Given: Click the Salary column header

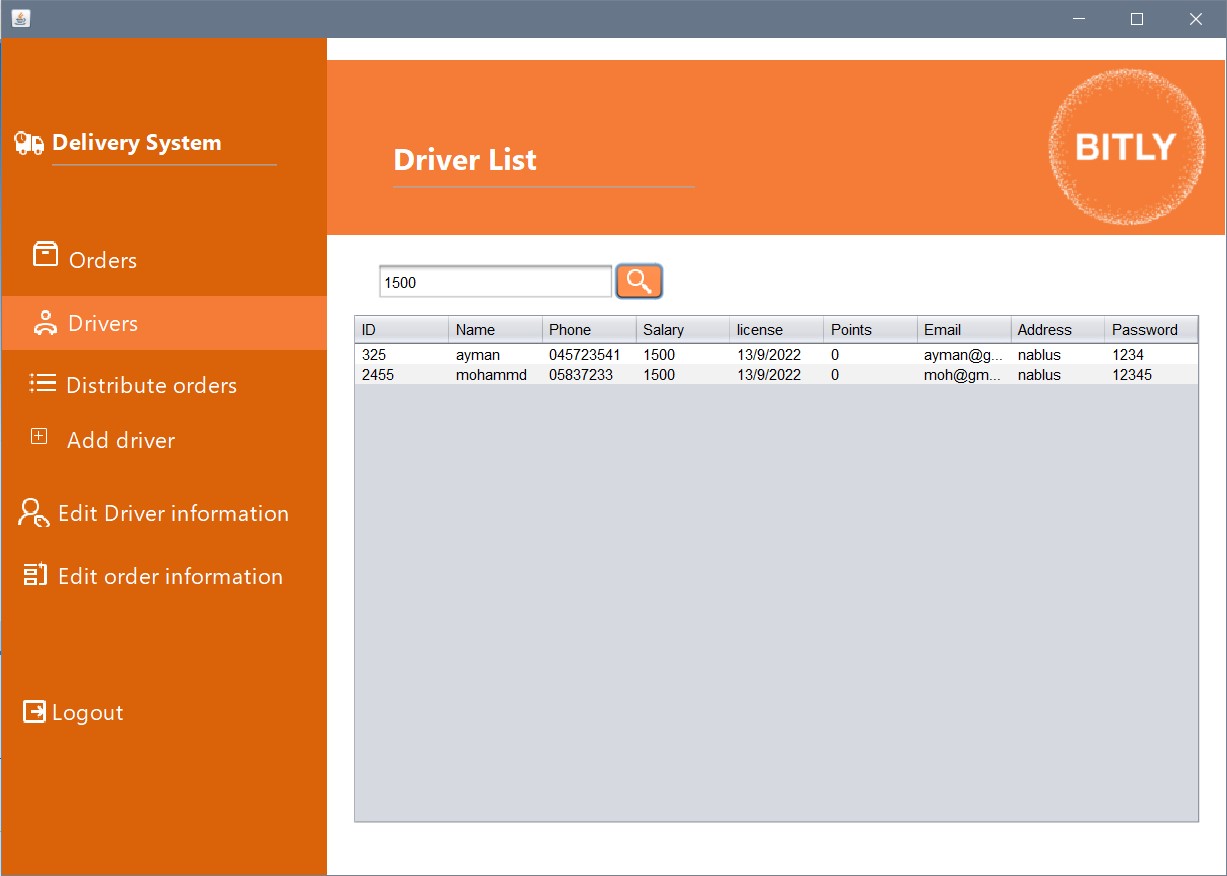Looking at the screenshot, I should point(684,330).
